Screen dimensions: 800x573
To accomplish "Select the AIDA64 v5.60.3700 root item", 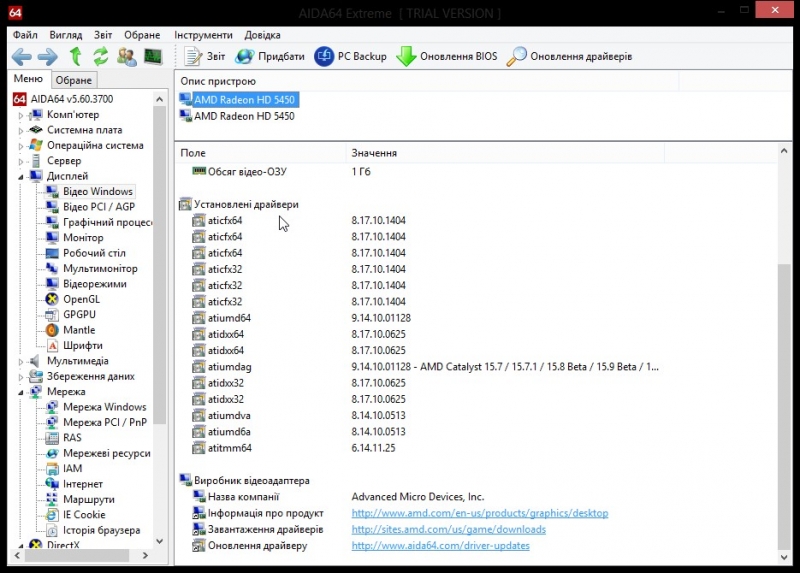I will (x=71, y=99).
